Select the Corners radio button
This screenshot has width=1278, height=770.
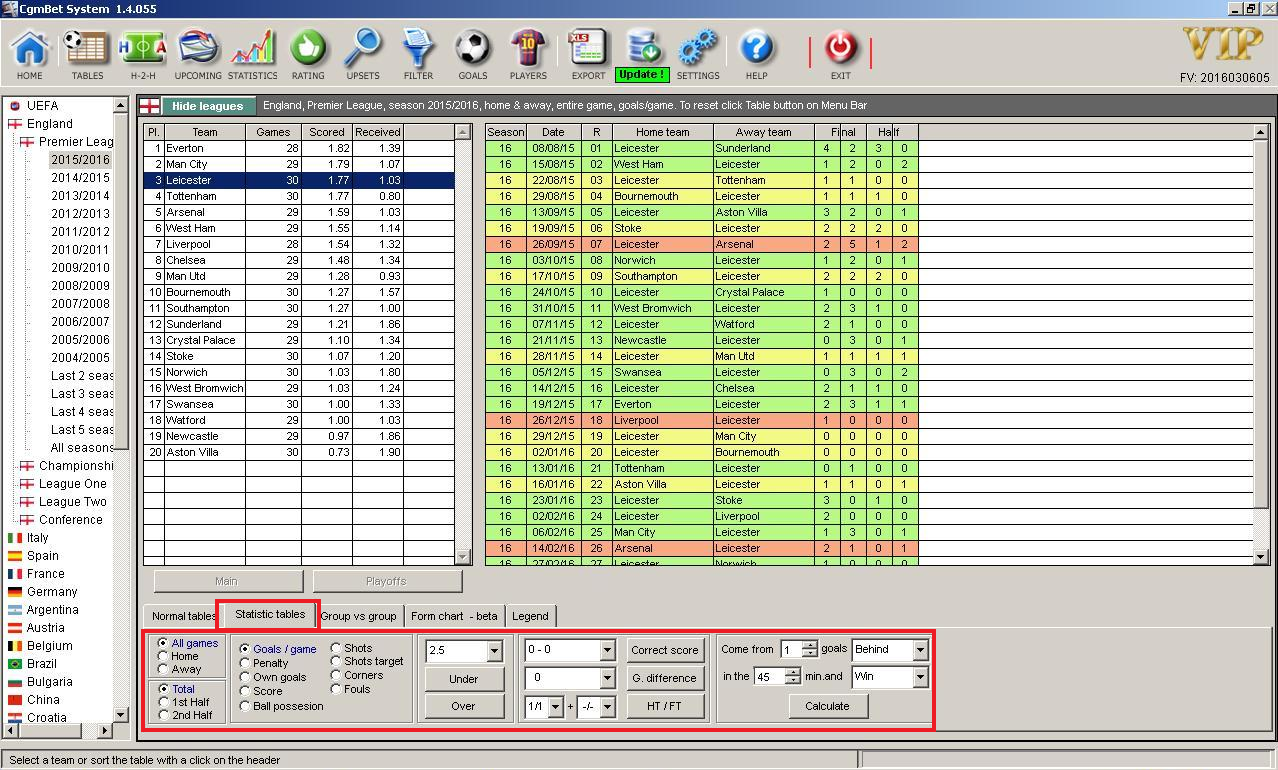(336, 675)
